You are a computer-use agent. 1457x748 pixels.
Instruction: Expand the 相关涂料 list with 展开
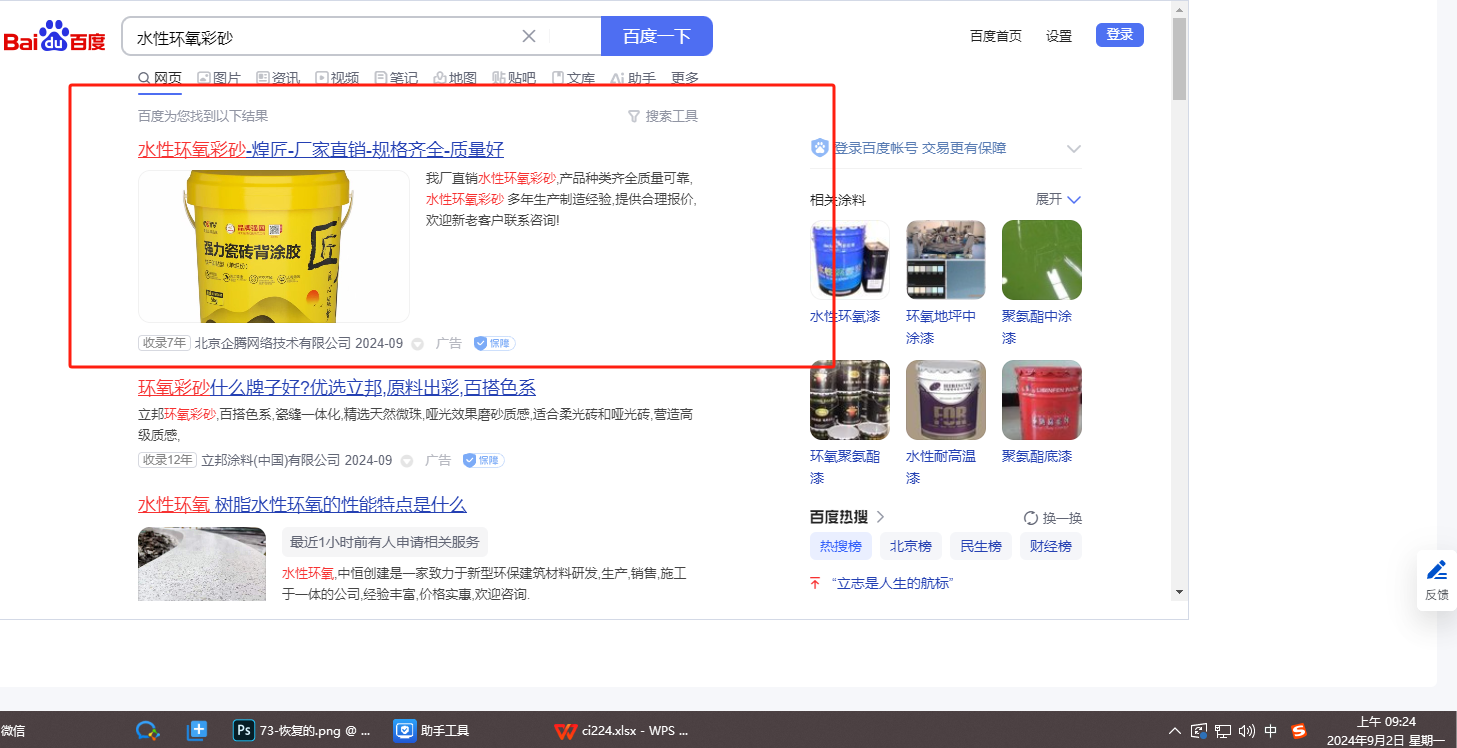point(1058,199)
